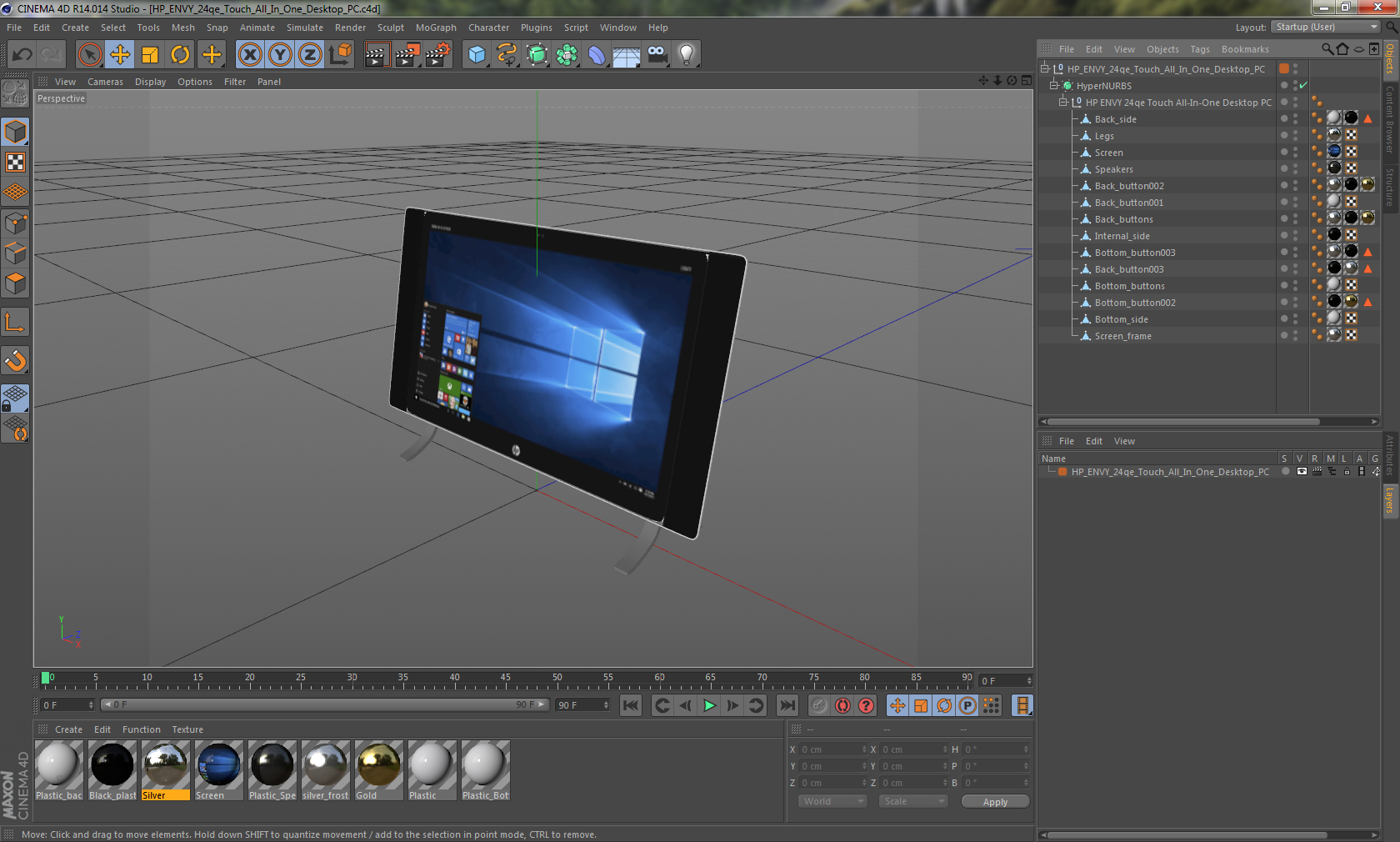Open the Scale mode dropdown
This screenshot has height=842, width=1400.
coord(913,801)
